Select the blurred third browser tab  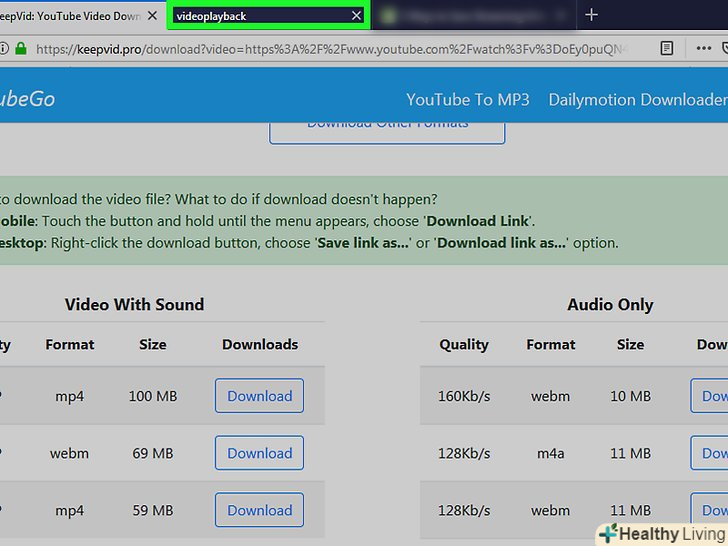(x=470, y=15)
